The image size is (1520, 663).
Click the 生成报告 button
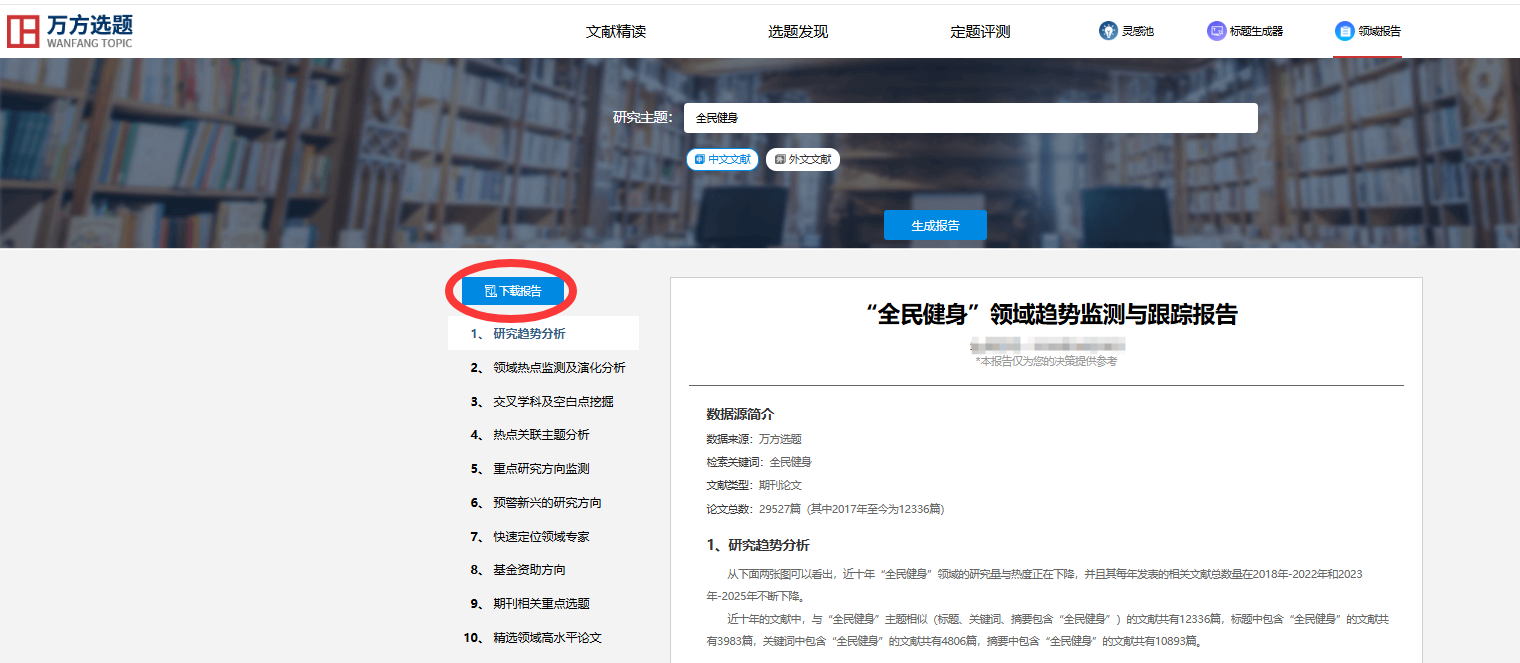tap(935, 225)
